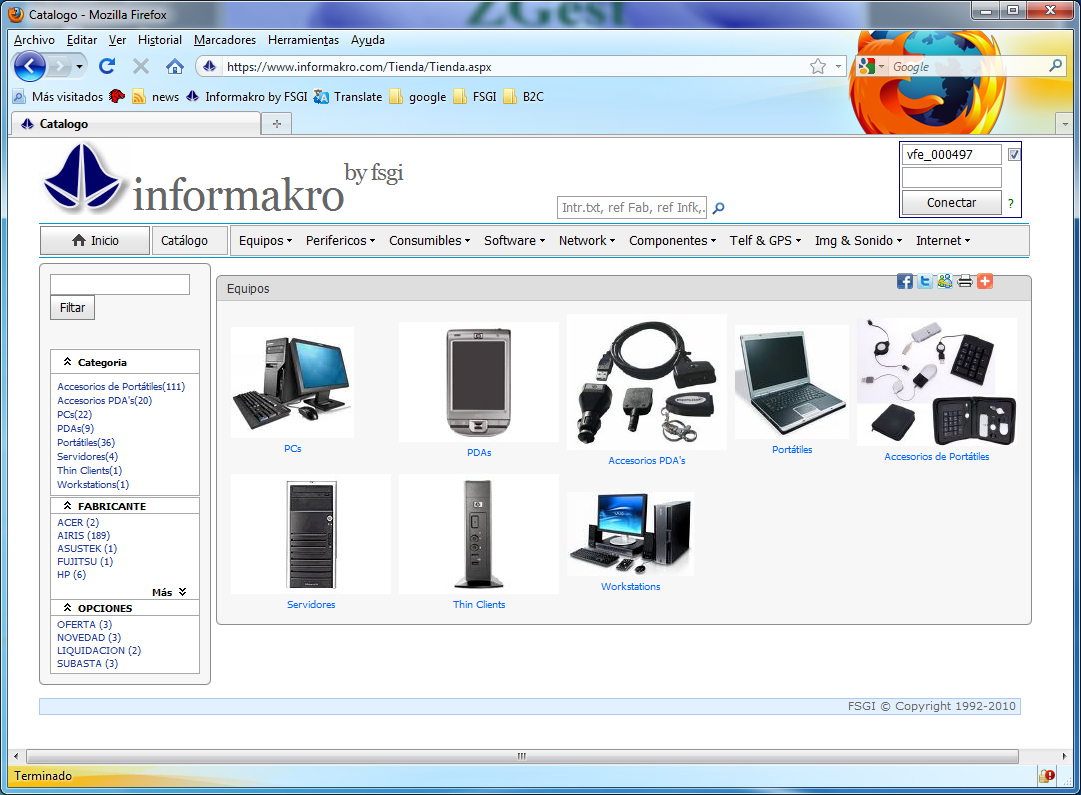This screenshot has width=1081, height=795.
Task: Open a new tab with the plus button
Action: pos(277,123)
